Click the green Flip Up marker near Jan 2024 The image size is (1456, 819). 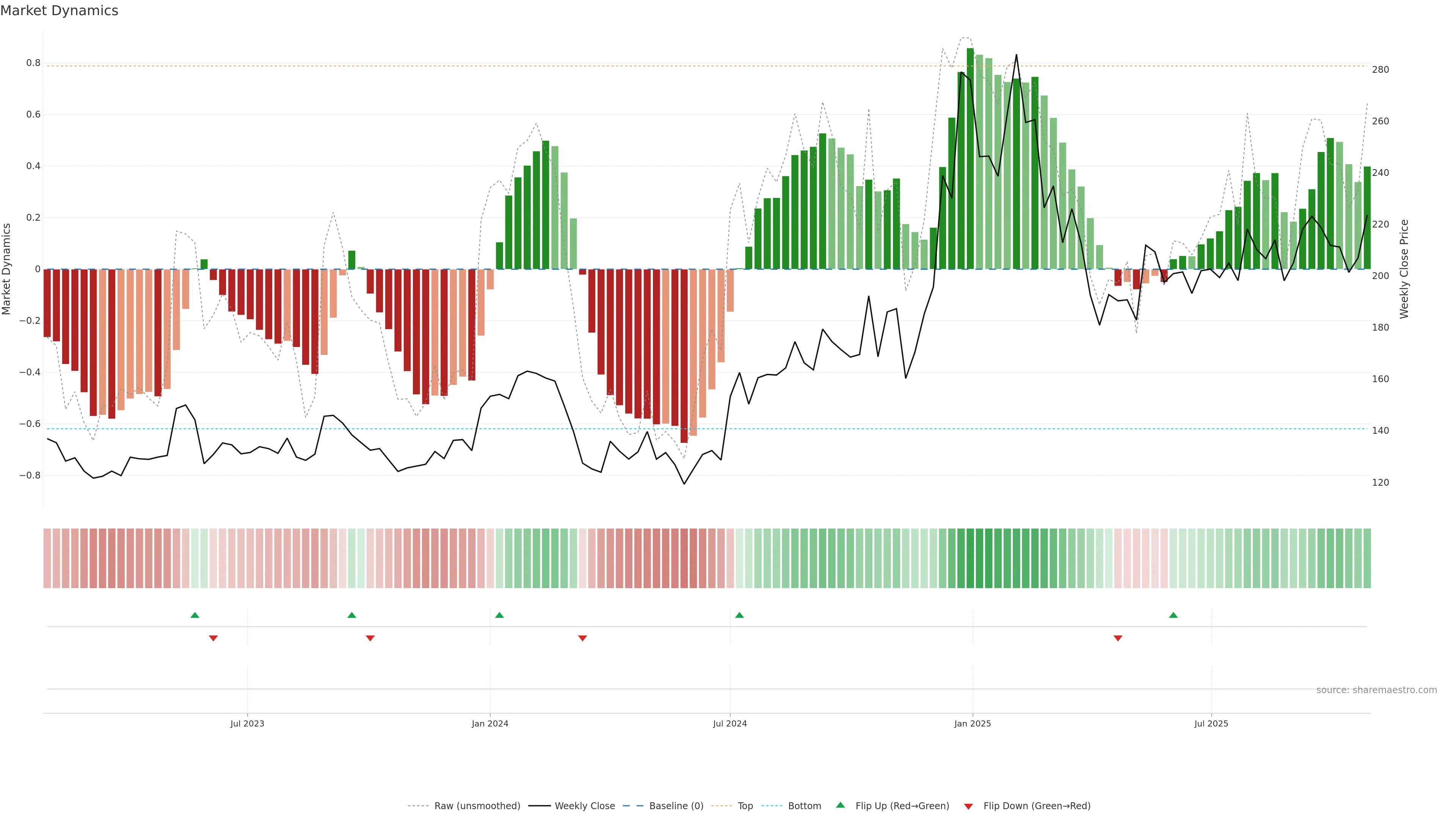coord(499,615)
